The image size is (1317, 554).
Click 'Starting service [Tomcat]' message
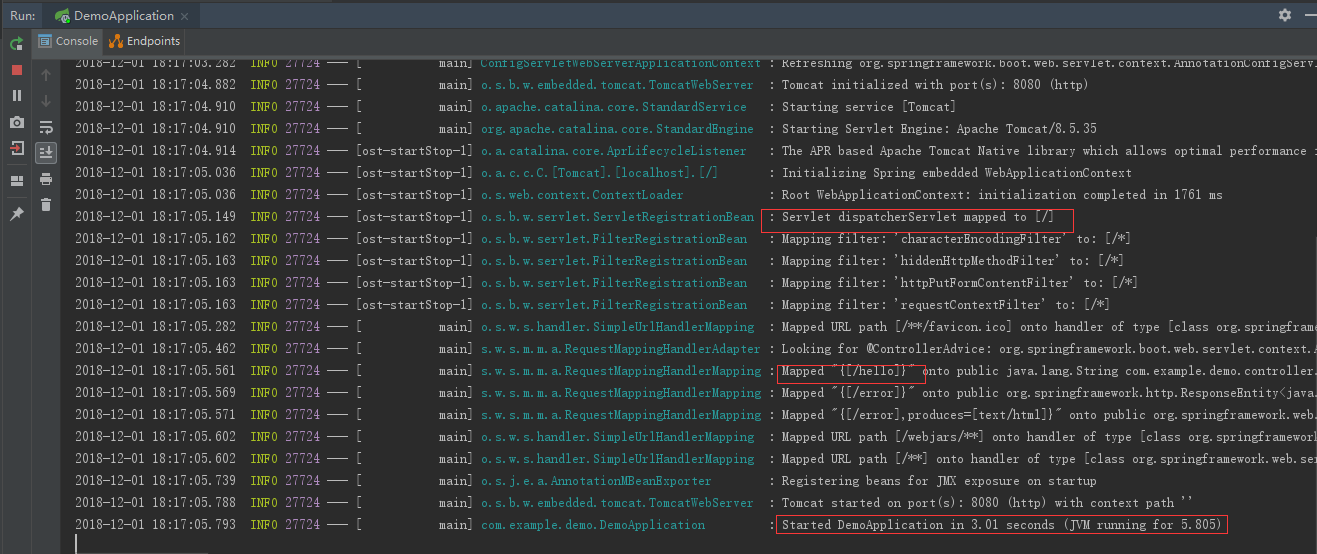pos(868,107)
